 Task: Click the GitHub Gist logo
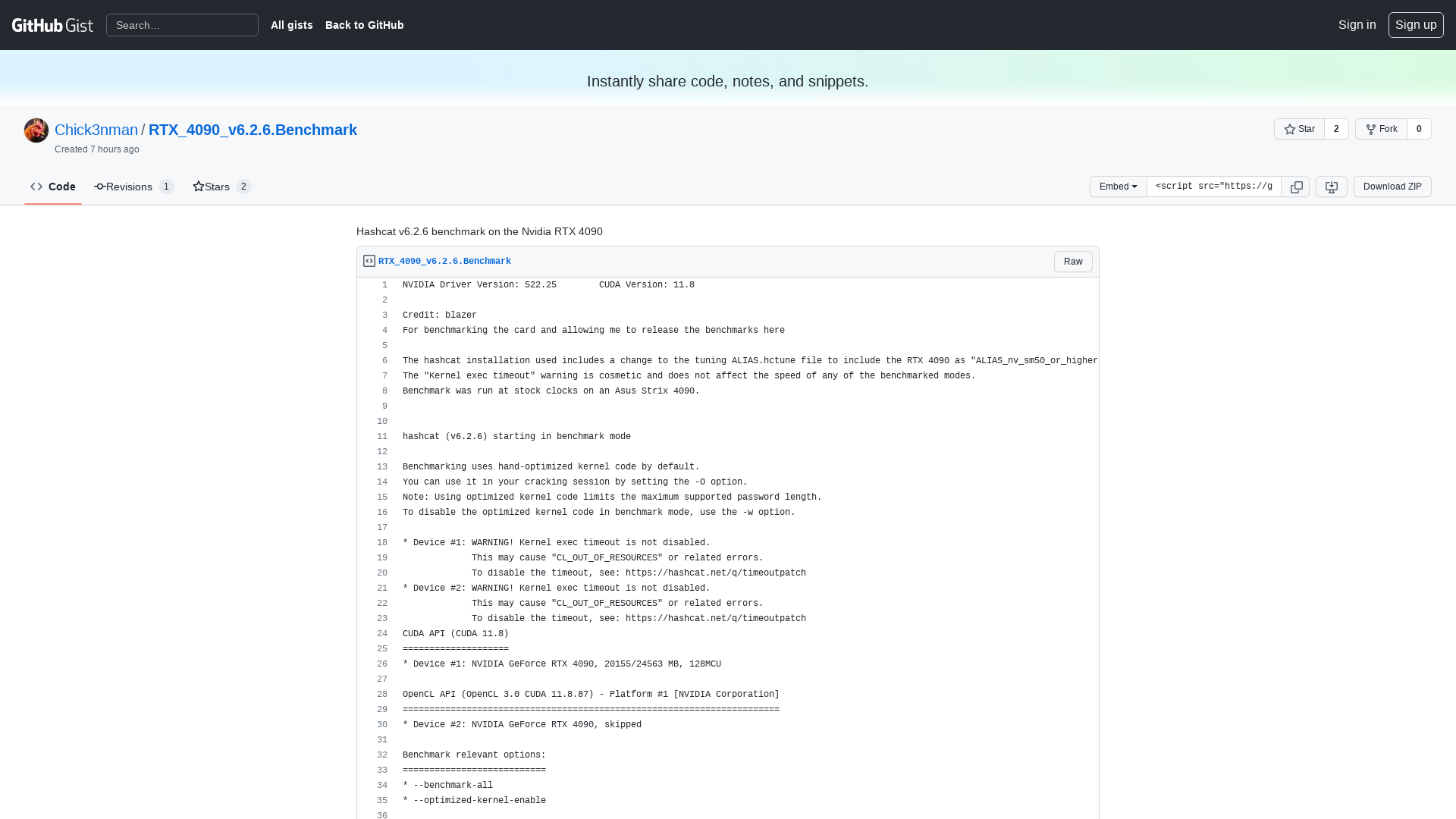click(52, 25)
